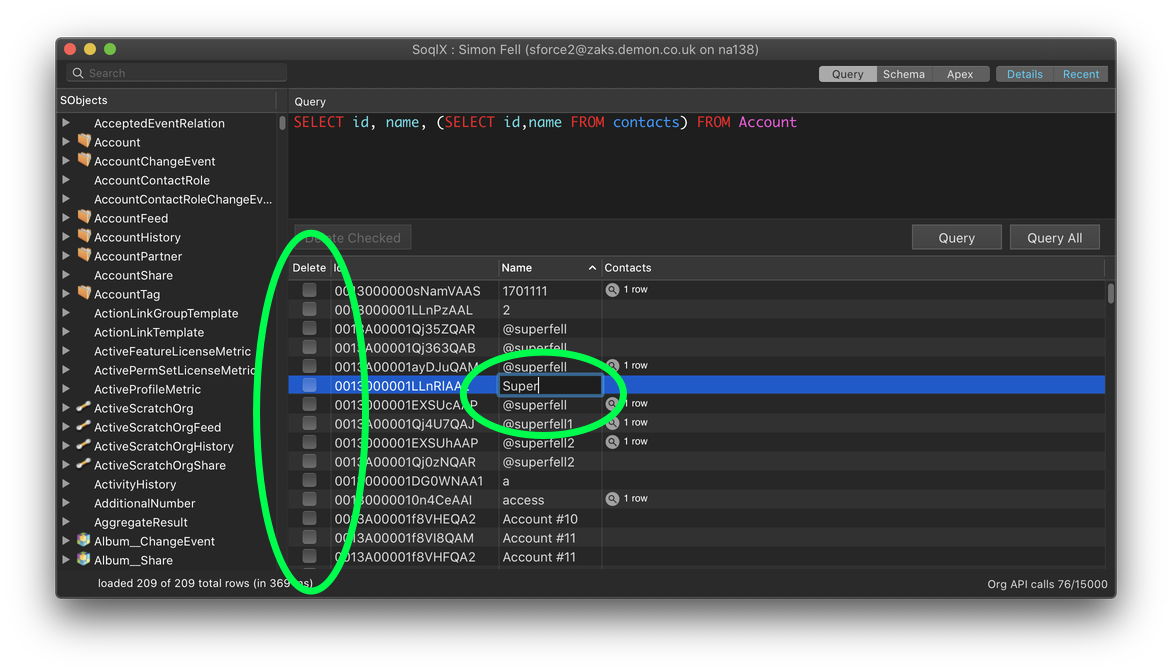Screen dimensions: 1172x672
Task: Toggle the Recent panel
Action: pos(1081,74)
